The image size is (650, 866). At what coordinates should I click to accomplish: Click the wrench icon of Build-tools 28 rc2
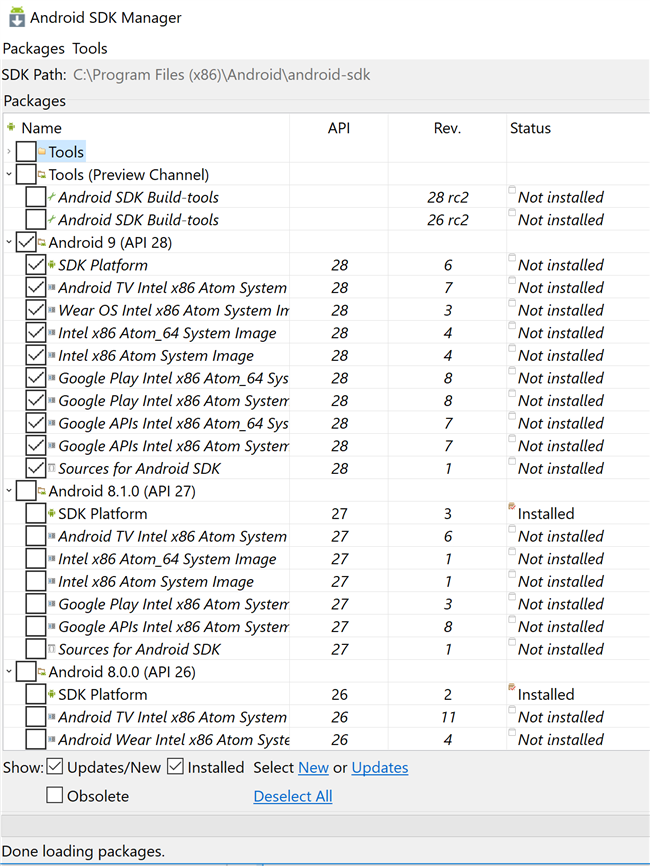(51, 197)
